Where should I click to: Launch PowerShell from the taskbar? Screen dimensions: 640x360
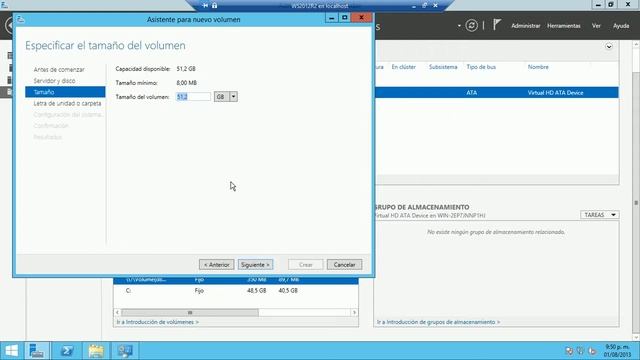coord(67,351)
